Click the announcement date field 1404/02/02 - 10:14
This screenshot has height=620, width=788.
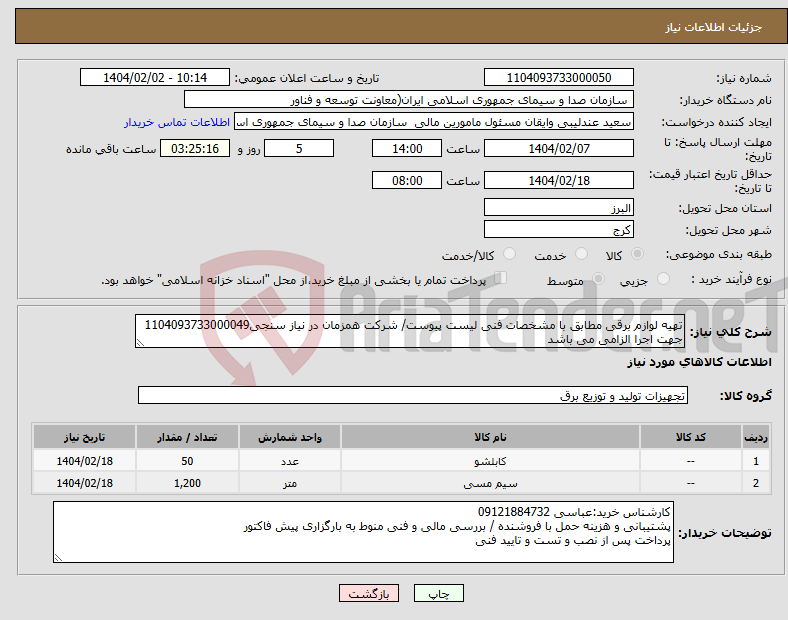pos(155,77)
